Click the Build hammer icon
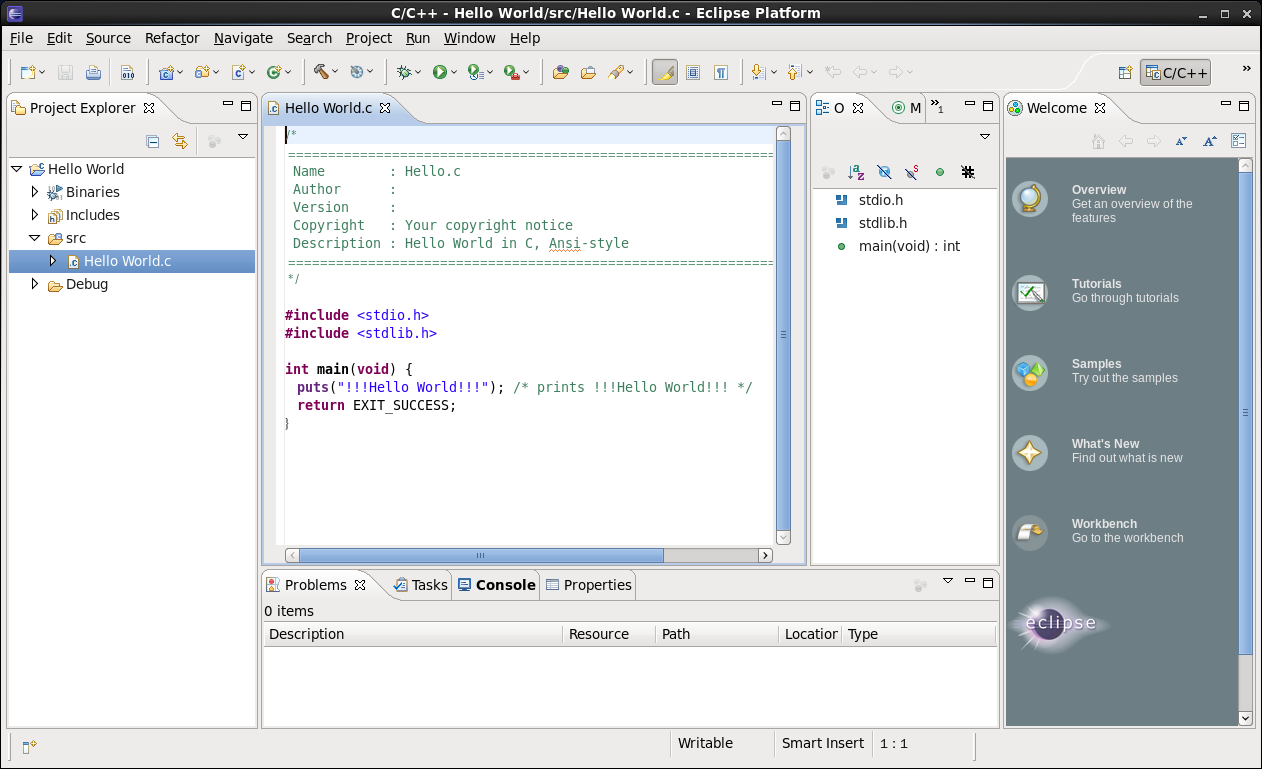The height and width of the screenshot is (769, 1262). [x=321, y=72]
